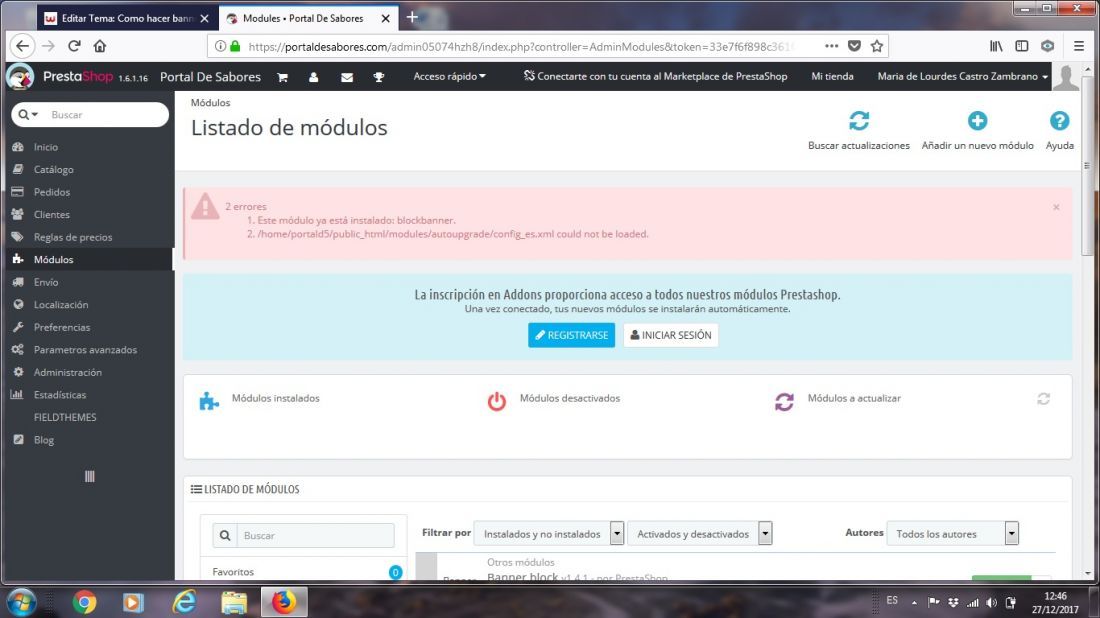Screen dimensions: 1100x618
Task: Switch to Editar Tema browser tab
Action: 127,18
